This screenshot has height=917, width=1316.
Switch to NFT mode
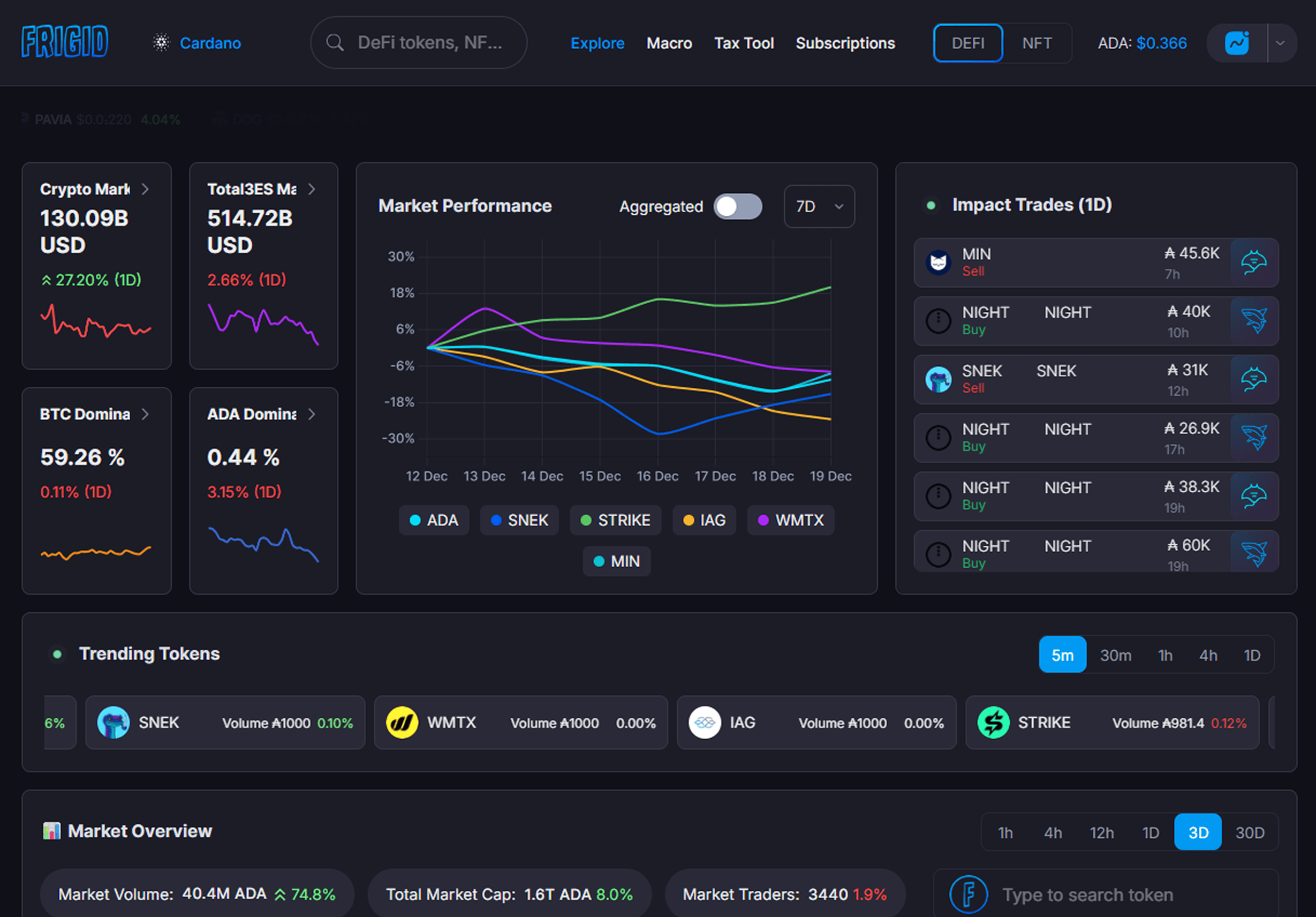coord(1037,43)
